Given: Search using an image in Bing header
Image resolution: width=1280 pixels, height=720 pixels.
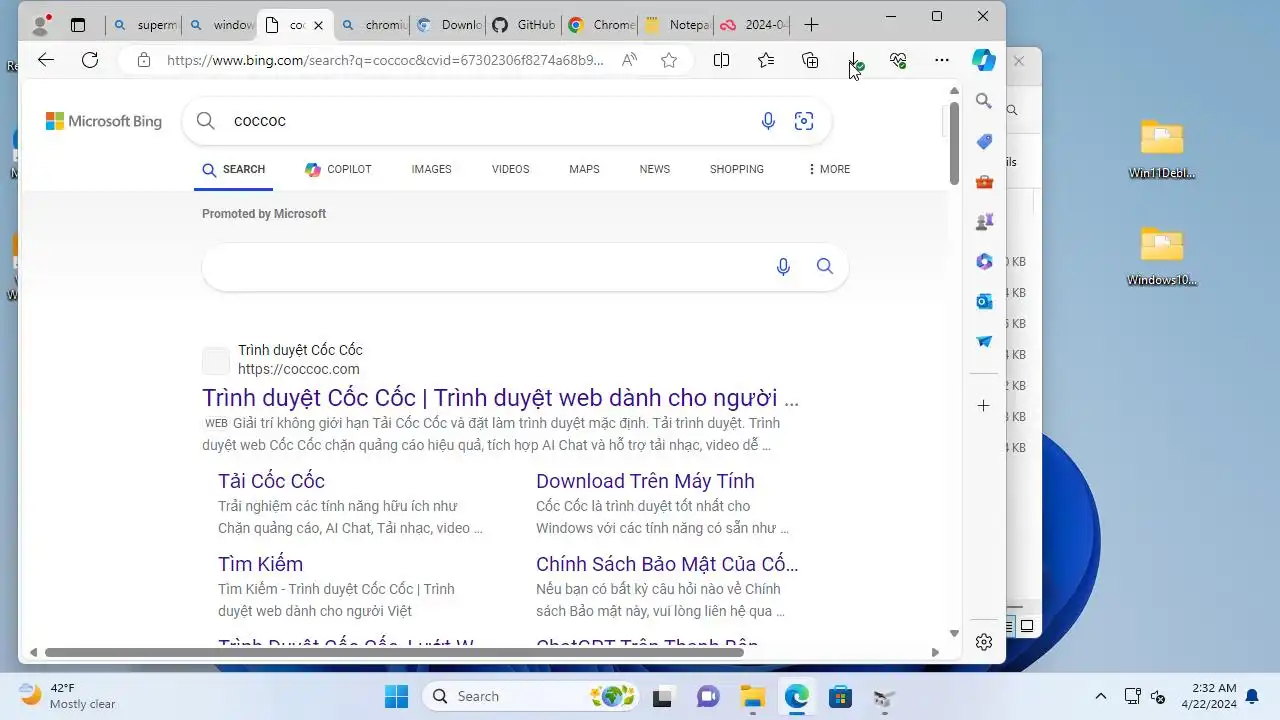Looking at the screenshot, I should pyautogui.click(x=804, y=121).
